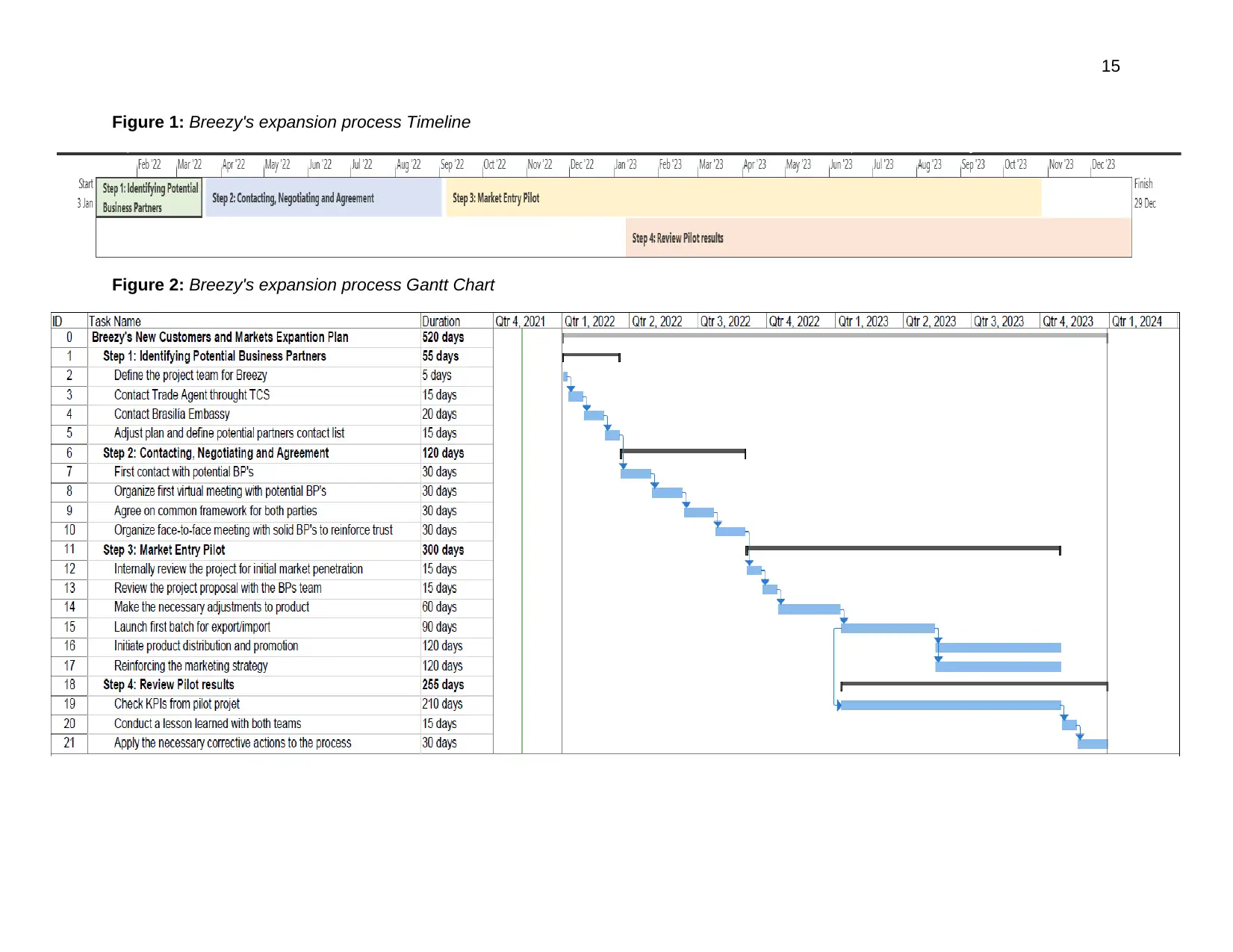This screenshot has height=952, width=1233.
Task: Select the Step 2 Contacting, Negotiating and Agreement timeline block
Action: 323,198
